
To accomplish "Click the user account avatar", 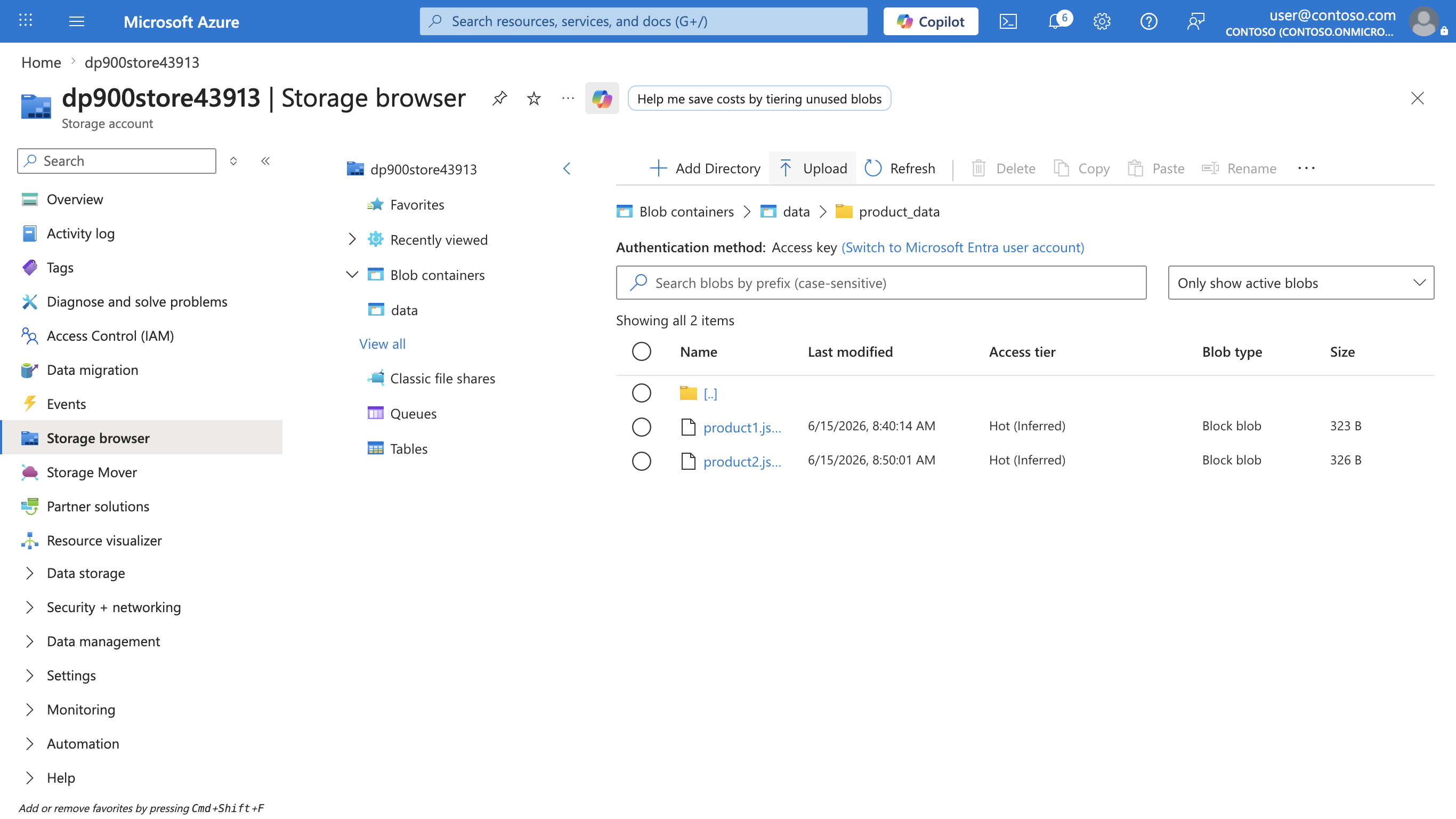I will [x=1424, y=21].
